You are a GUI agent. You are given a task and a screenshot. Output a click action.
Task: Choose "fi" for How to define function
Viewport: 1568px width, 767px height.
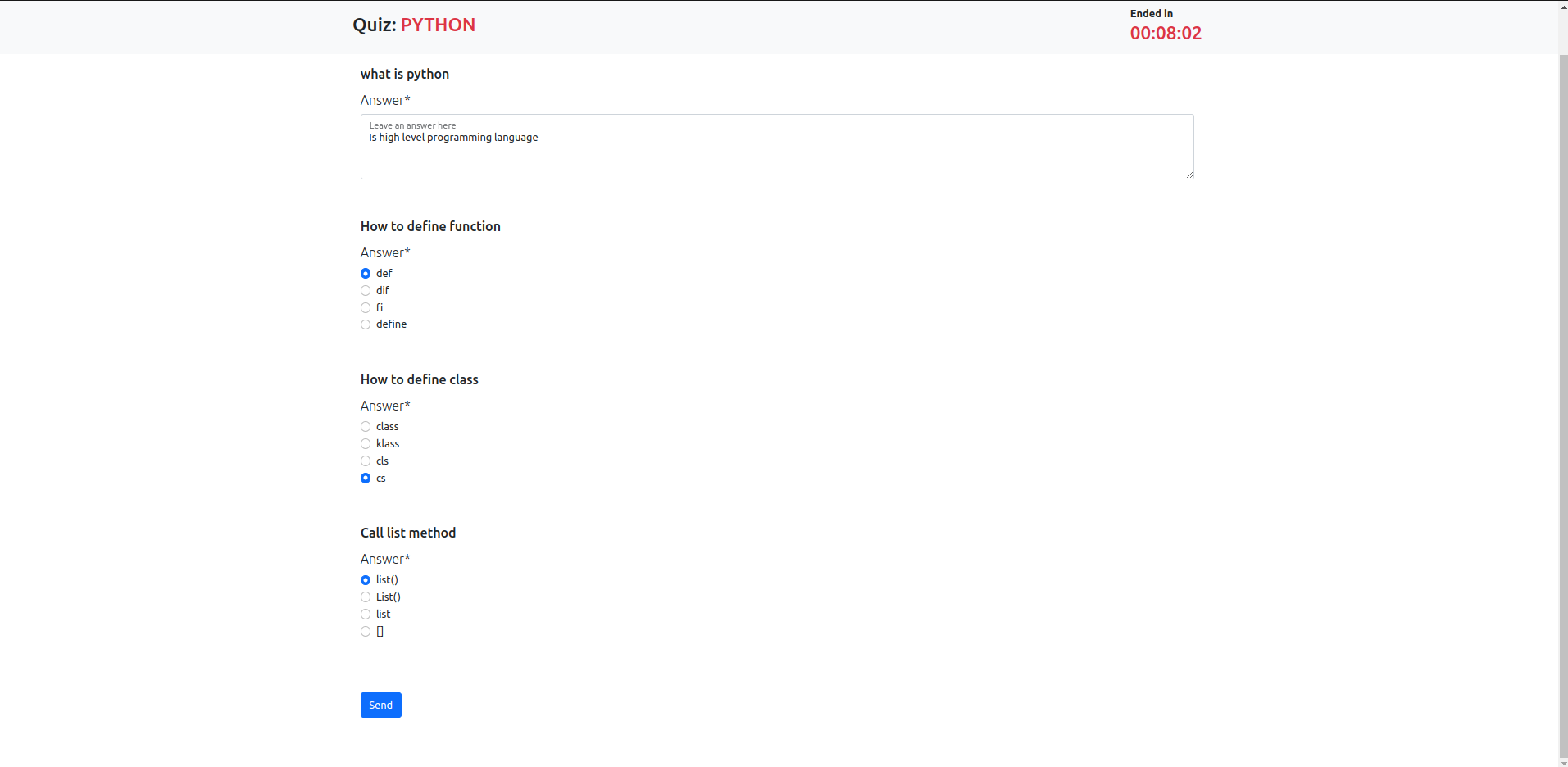pyautogui.click(x=366, y=307)
